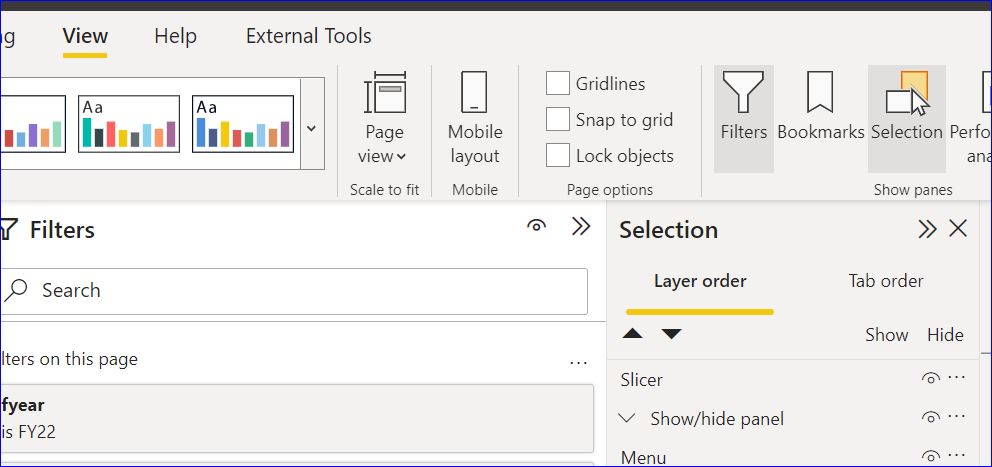Switch to Layer order tab
Screen dimensions: 992x467
700,281
